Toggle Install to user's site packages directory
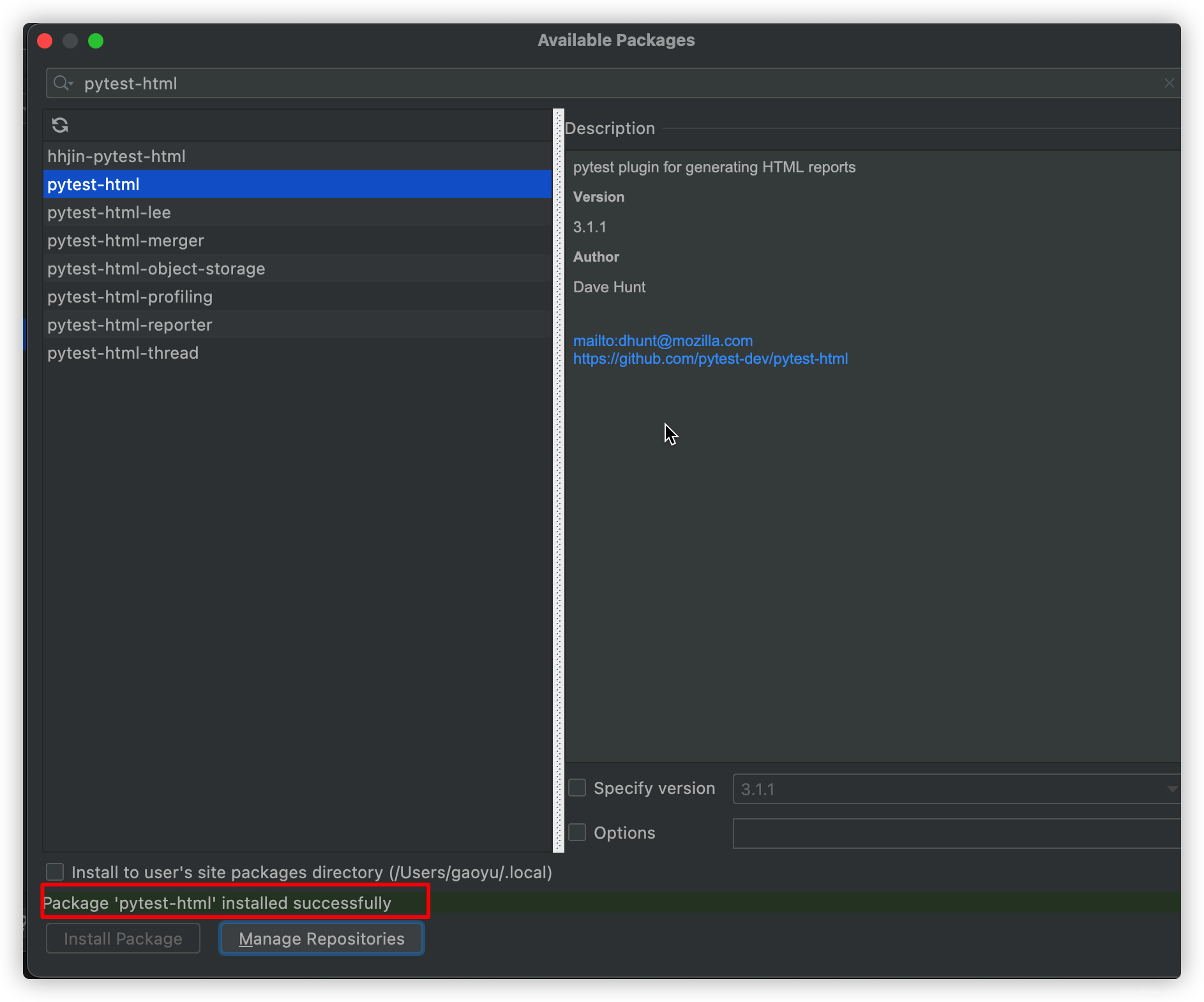Image resolution: width=1204 pixels, height=1002 pixels. (x=55, y=872)
